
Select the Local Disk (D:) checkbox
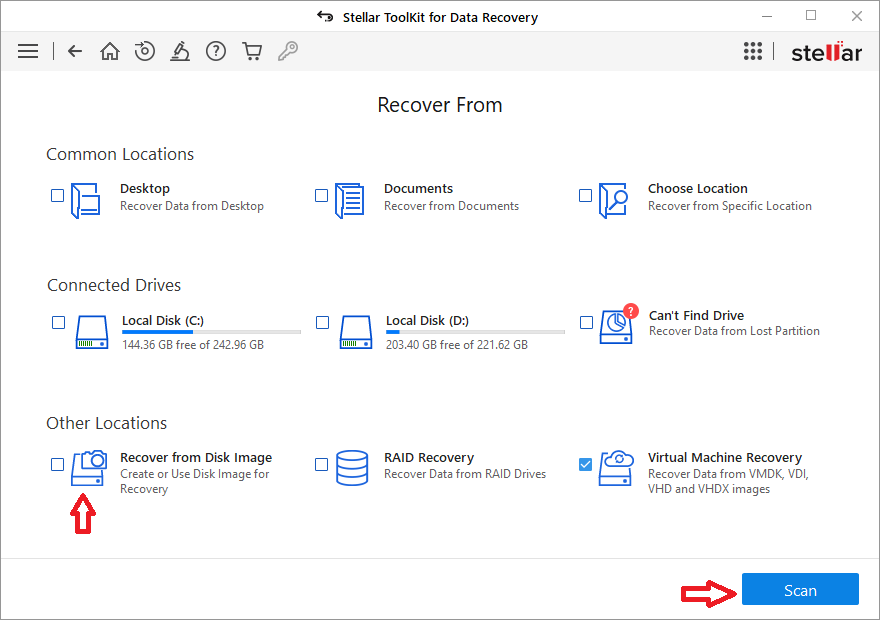(322, 323)
